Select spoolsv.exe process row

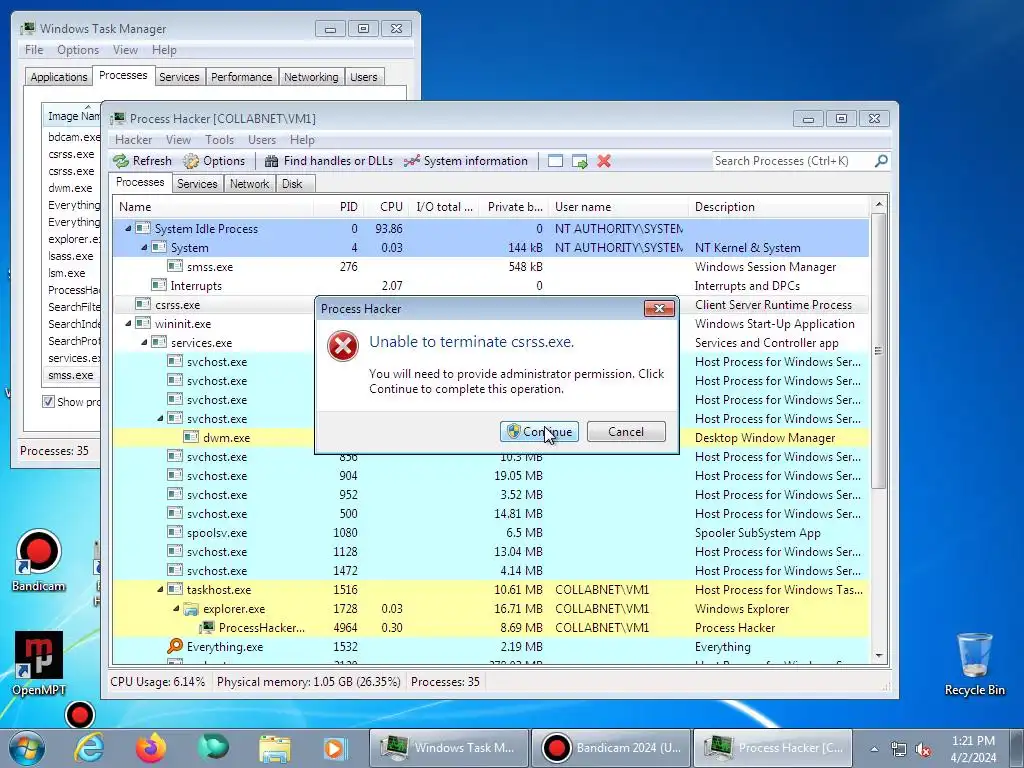(x=490, y=533)
